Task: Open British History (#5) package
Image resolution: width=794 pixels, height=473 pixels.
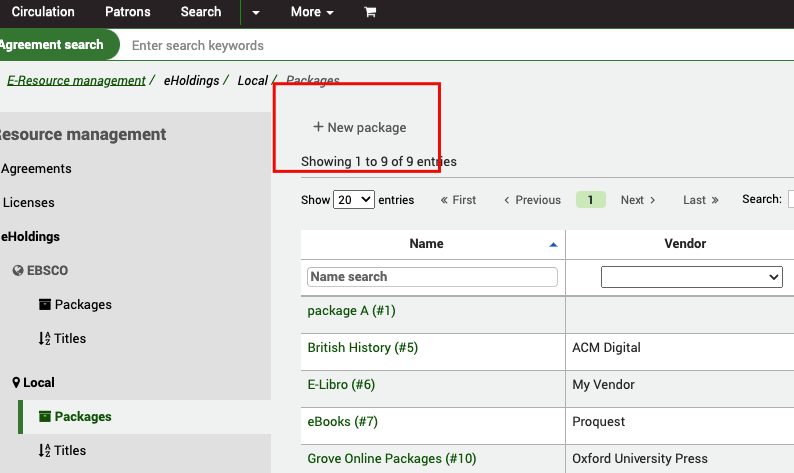Action: coord(362,348)
